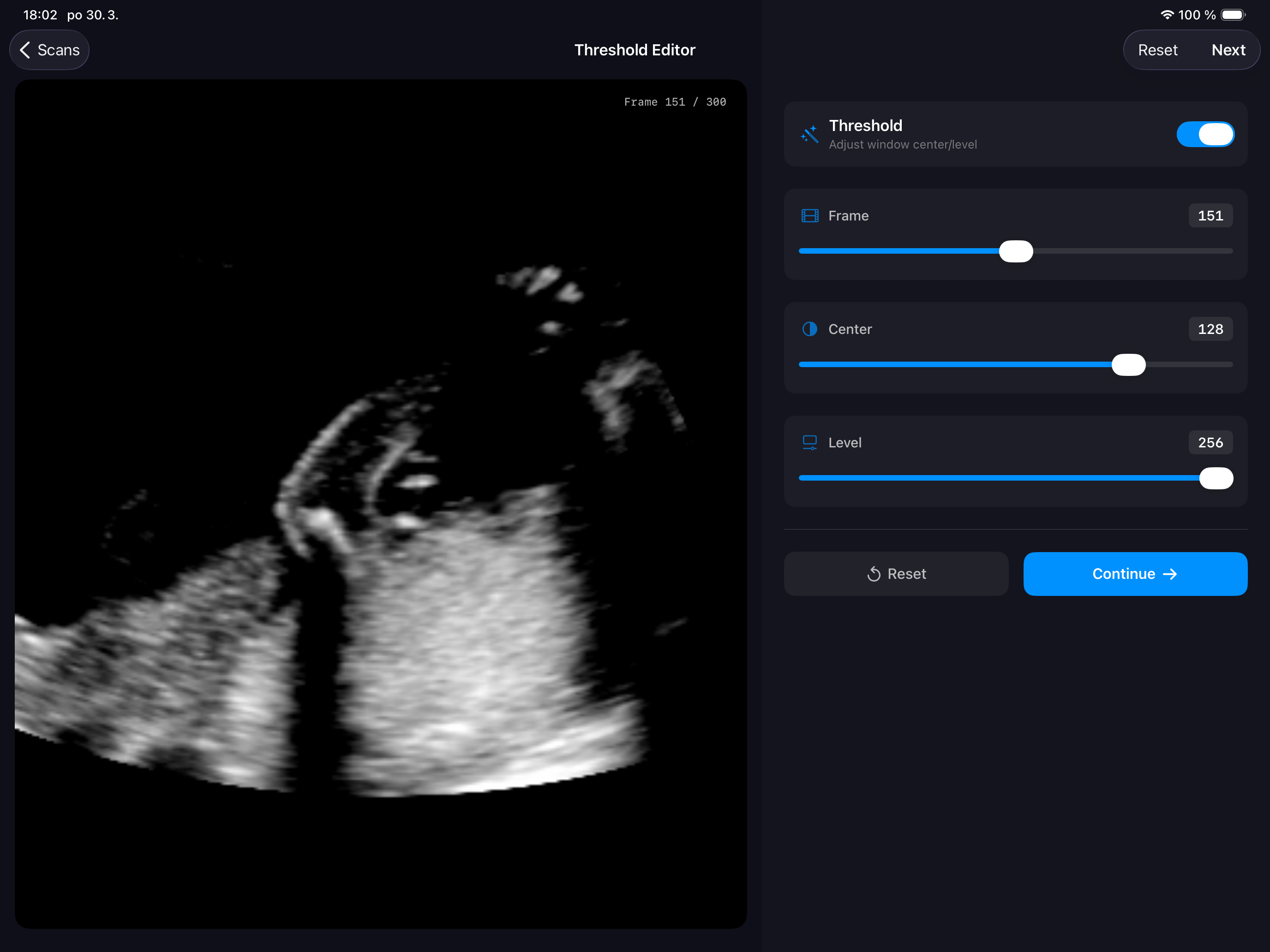Click the Frame filmstrip icon
Viewport: 1270px width, 952px height.
(809, 216)
